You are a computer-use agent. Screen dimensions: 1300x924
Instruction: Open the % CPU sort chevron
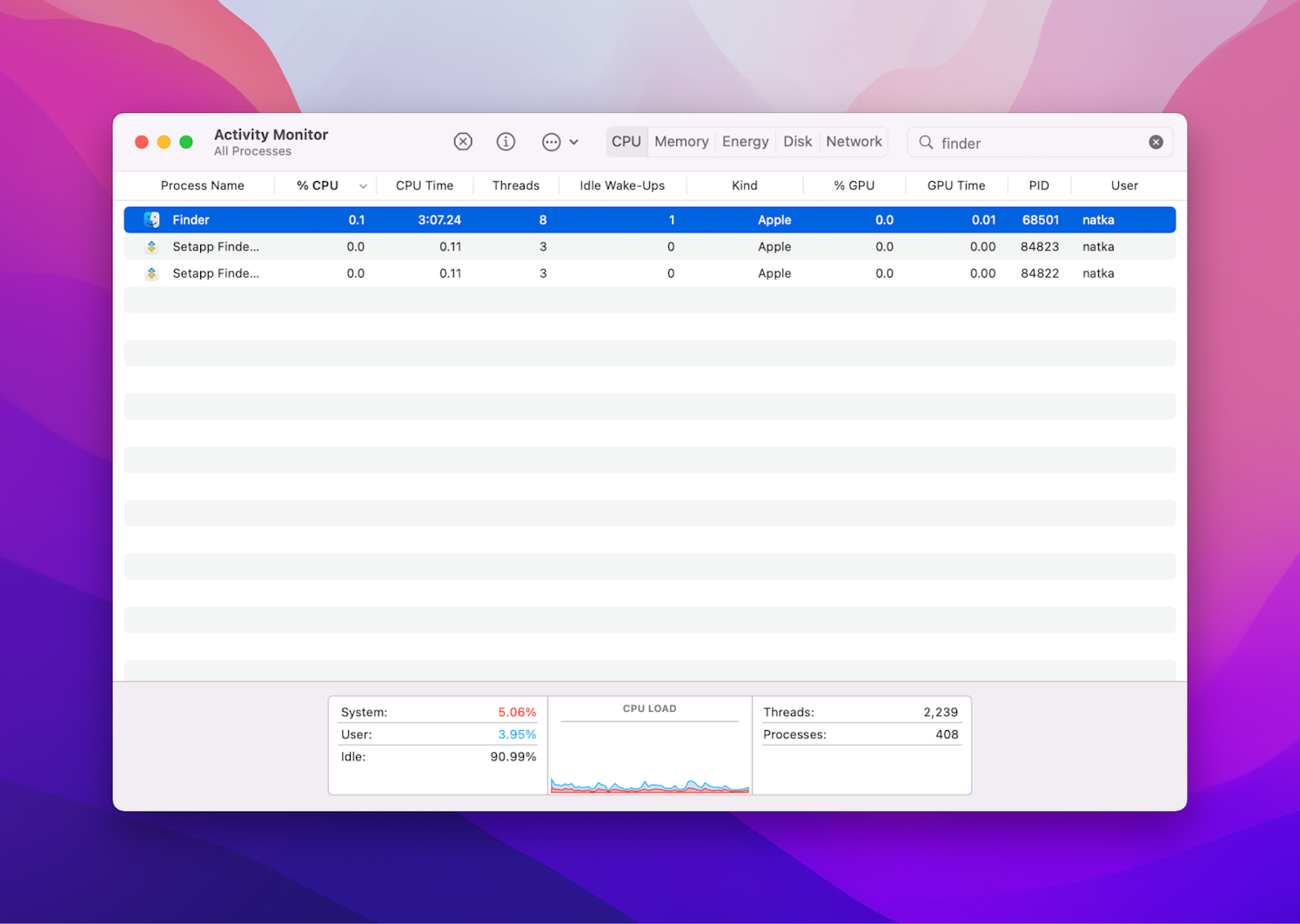click(363, 185)
